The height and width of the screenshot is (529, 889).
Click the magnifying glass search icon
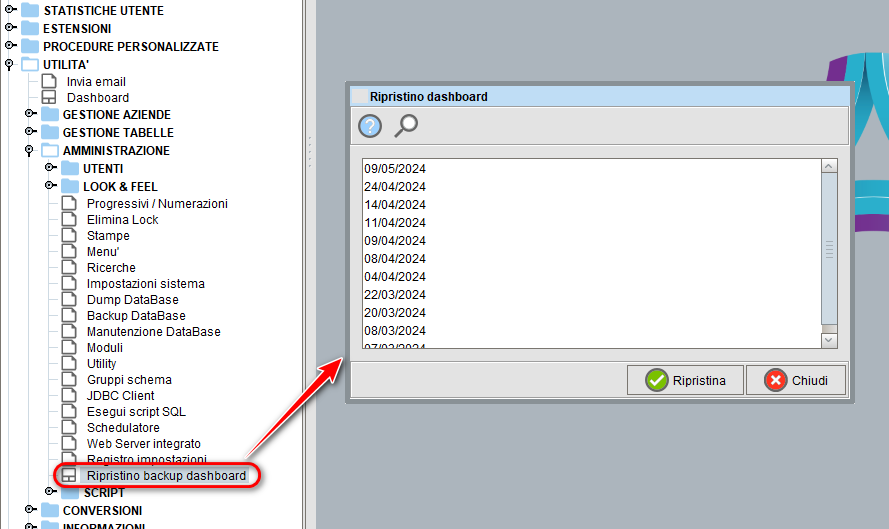[x=406, y=126]
